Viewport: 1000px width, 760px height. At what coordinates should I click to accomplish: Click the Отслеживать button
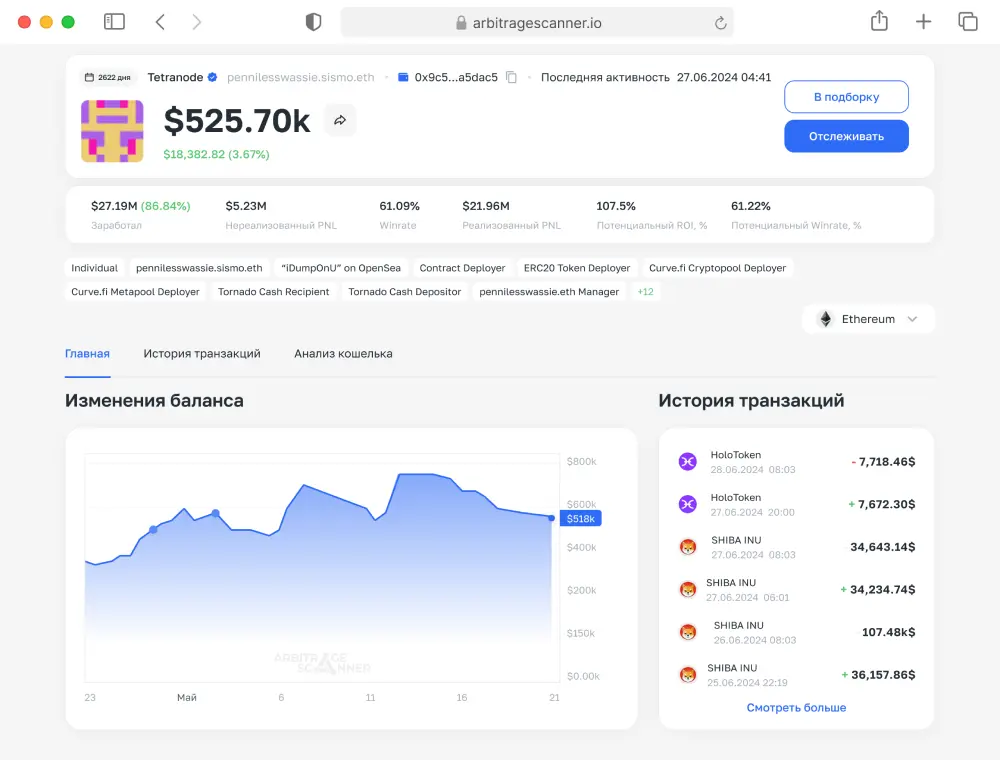pyautogui.click(x=846, y=136)
